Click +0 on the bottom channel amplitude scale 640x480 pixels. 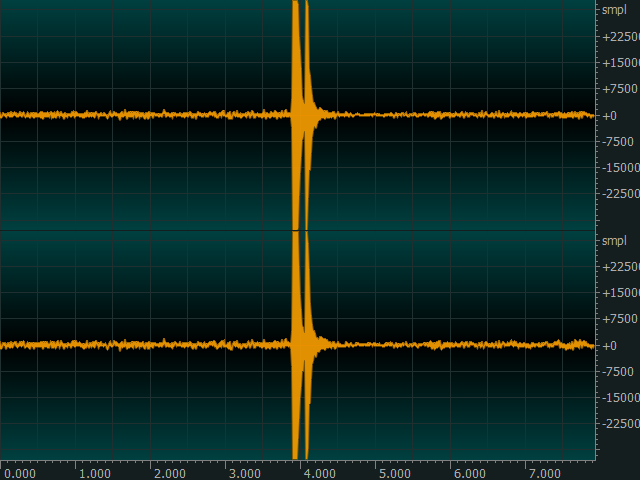(x=610, y=346)
